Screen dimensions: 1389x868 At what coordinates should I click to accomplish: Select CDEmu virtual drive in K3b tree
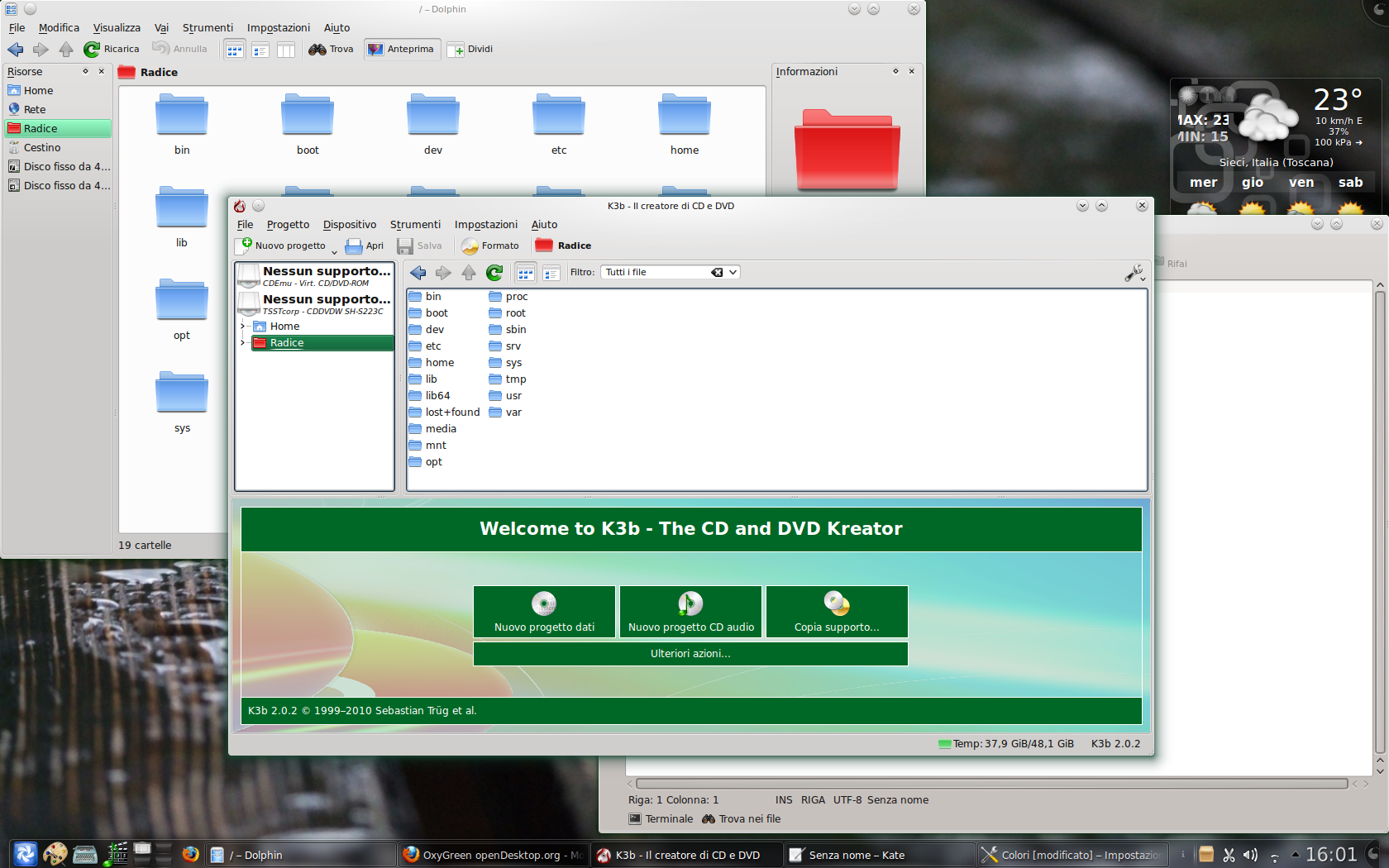point(315,276)
